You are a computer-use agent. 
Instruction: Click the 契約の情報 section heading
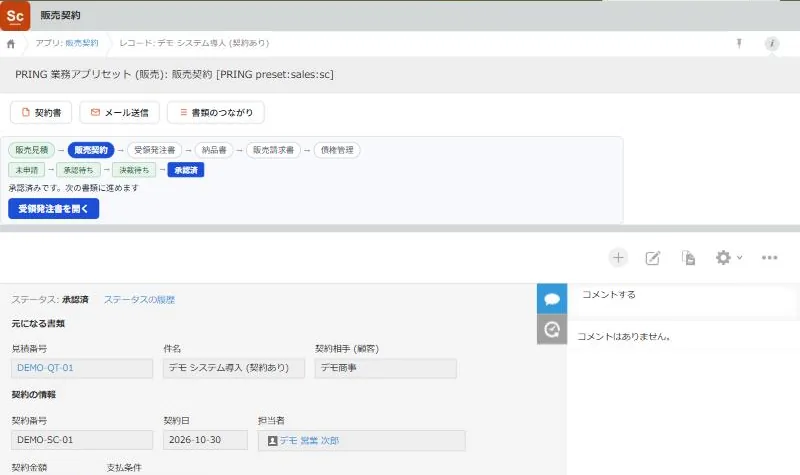34,394
